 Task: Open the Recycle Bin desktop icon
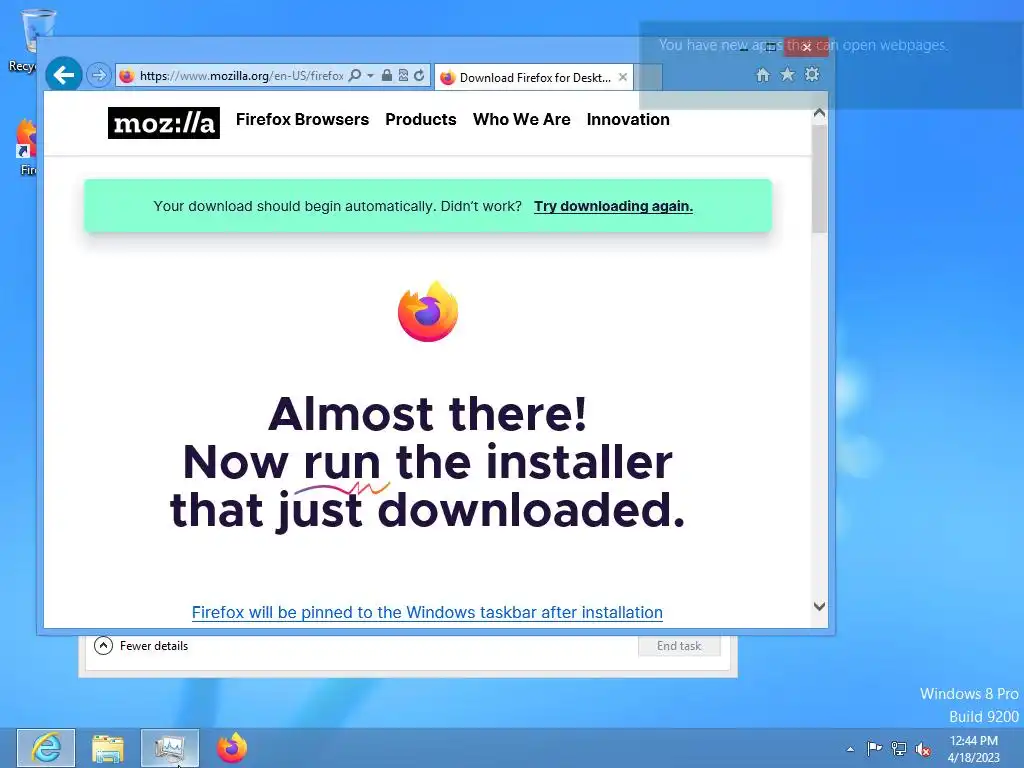tap(29, 40)
